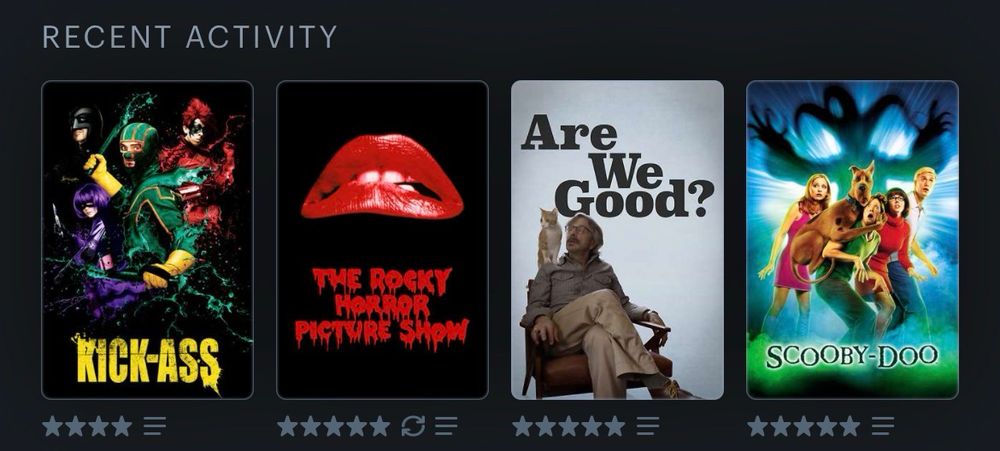Click the last star under Scooby-Doo
The height and width of the screenshot is (451, 1000).
849,425
